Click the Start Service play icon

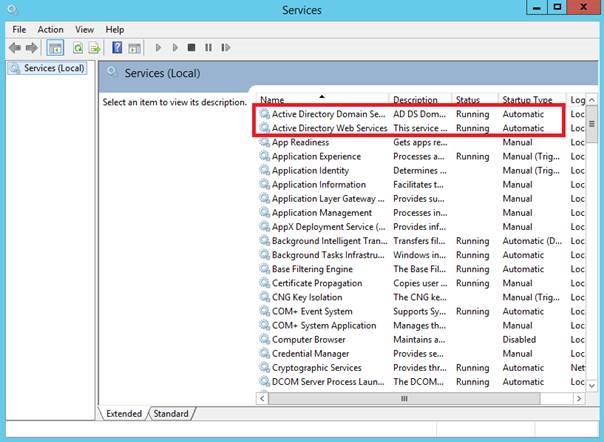coord(158,48)
